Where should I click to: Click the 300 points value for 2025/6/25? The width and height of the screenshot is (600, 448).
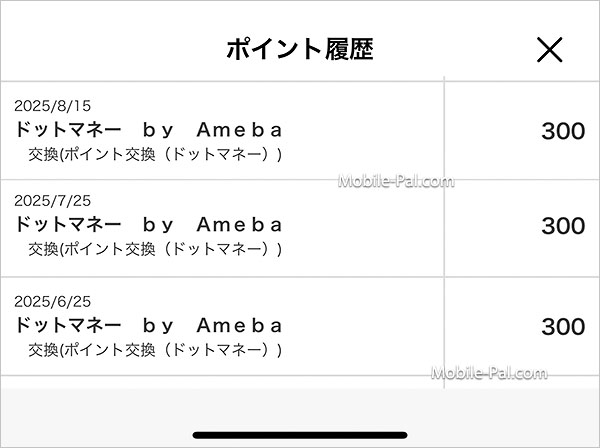(x=563, y=326)
